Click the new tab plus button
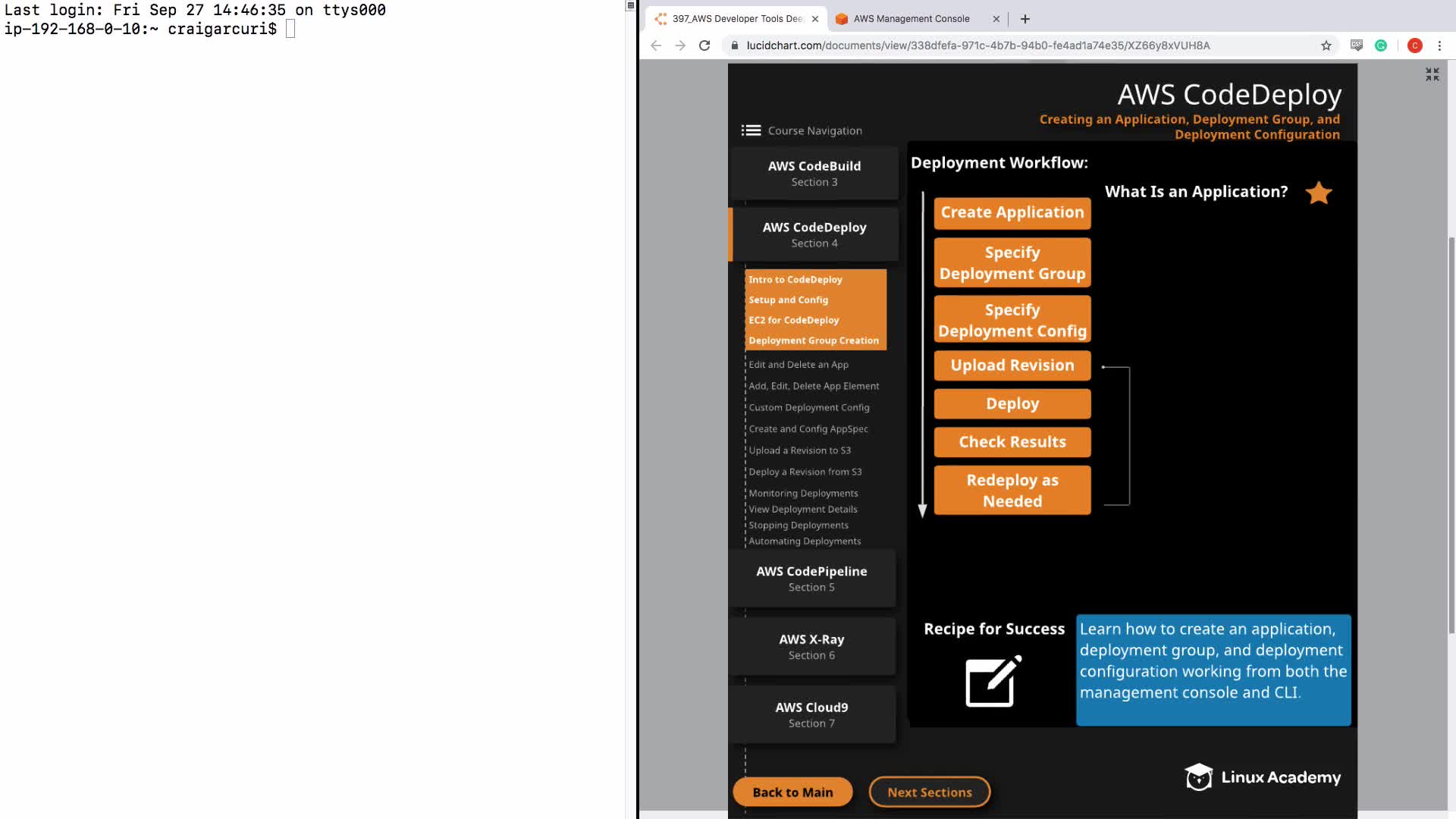The height and width of the screenshot is (819, 1456). click(x=1025, y=19)
